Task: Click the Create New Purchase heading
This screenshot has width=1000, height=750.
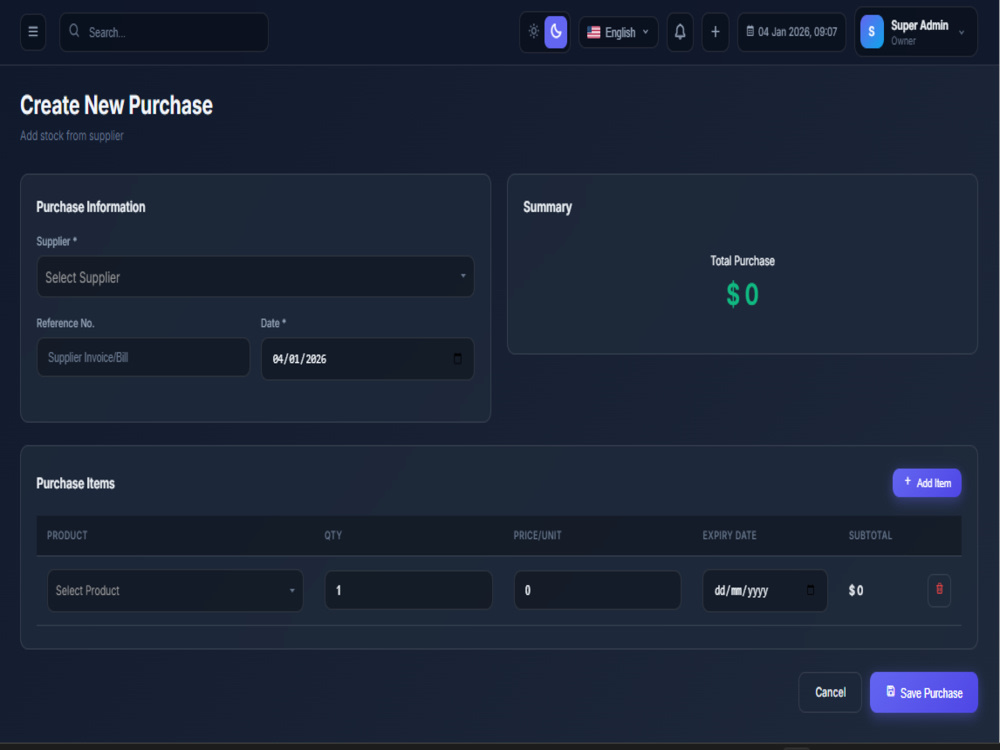Action: pyautogui.click(x=116, y=105)
